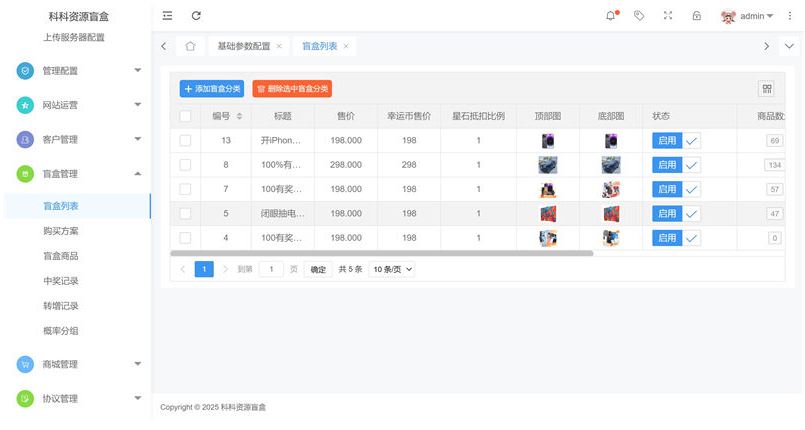Click the lock screen icon

tap(697, 16)
